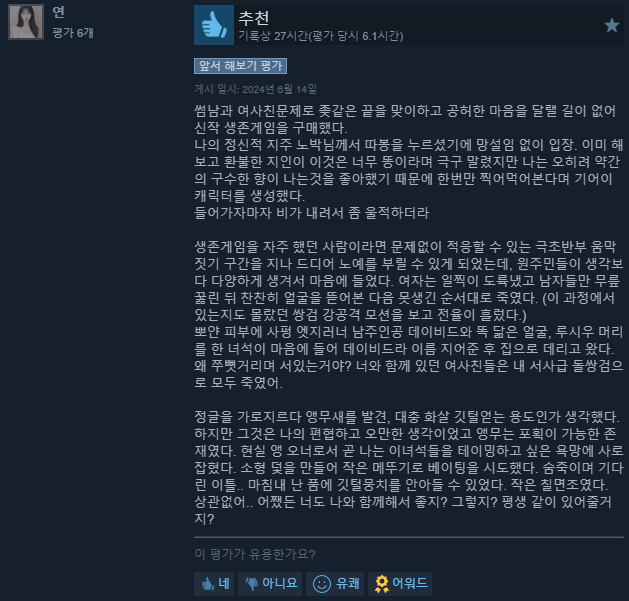
Task: Click the award ribbon icon beside 어워드
Action: coord(381,584)
